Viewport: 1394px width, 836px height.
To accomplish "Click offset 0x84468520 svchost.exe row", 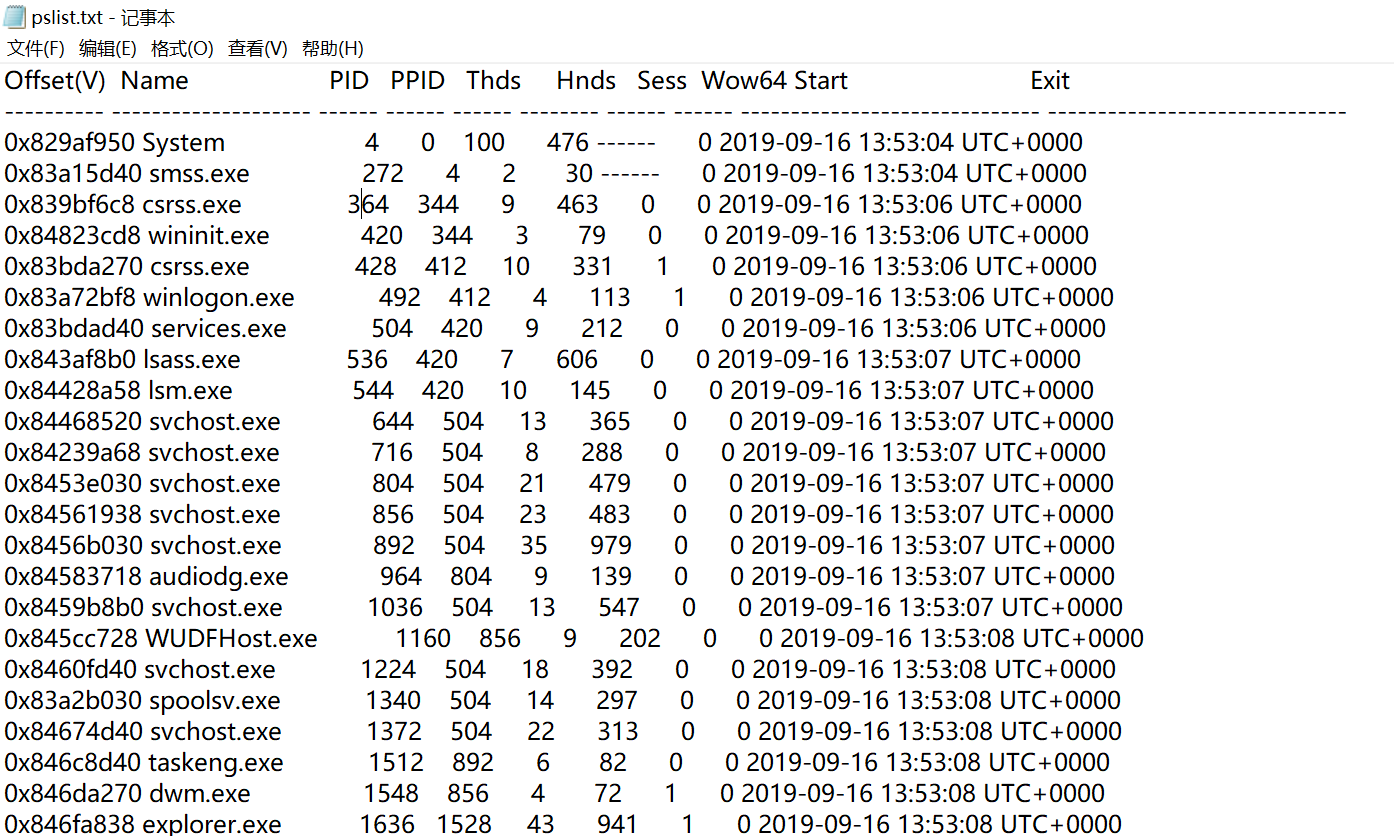I will 558,422.
